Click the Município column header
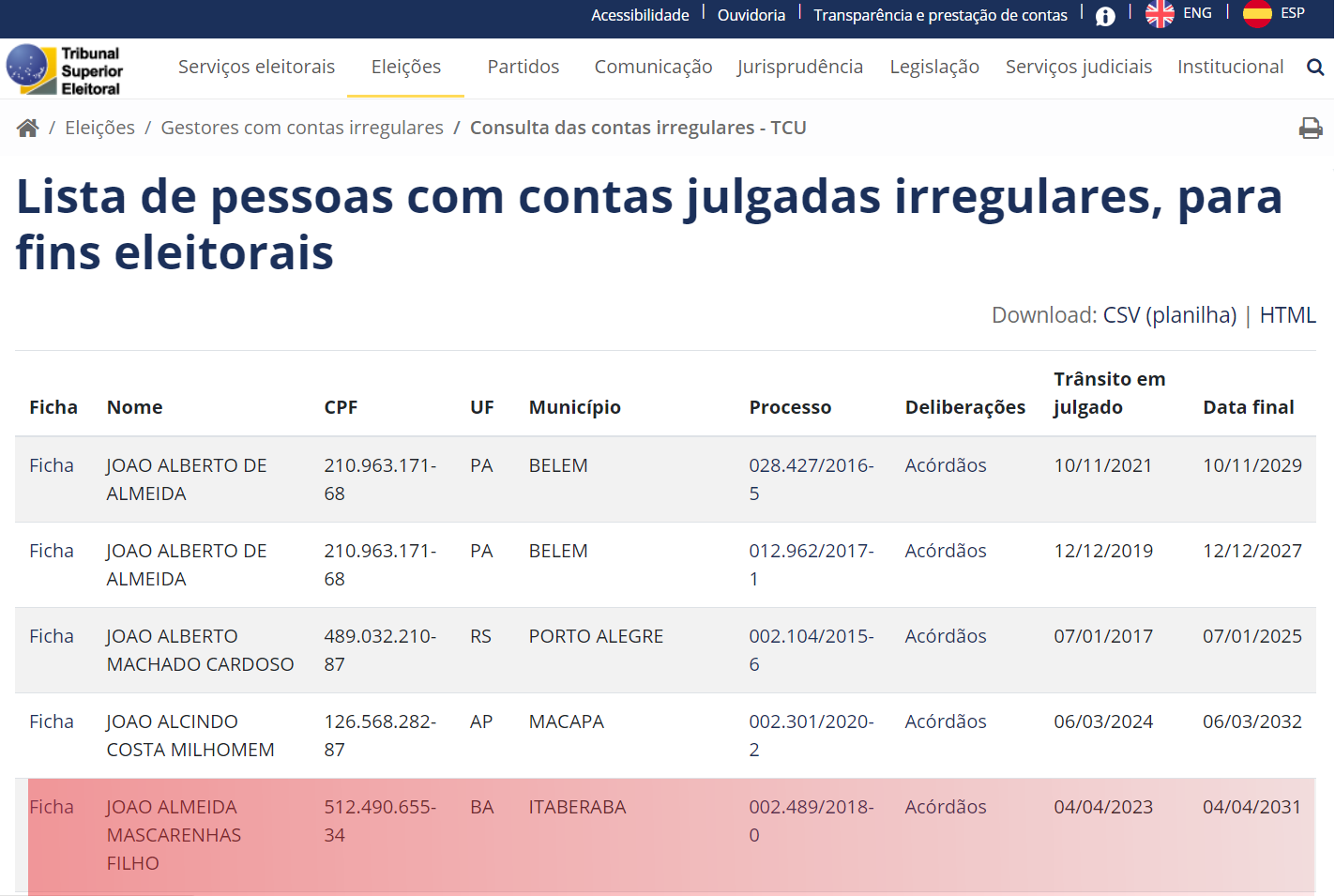This screenshot has width=1335, height=896. [x=575, y=407]
